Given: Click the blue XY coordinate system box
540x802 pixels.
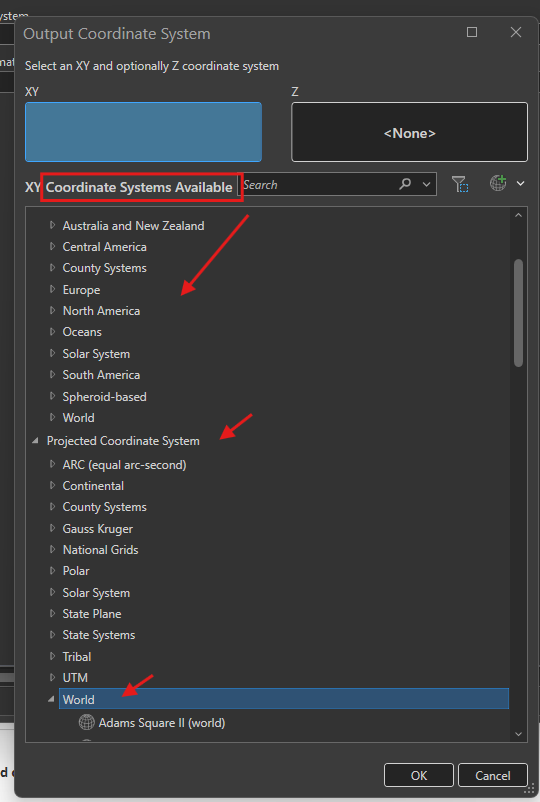Looking at the screenshot, I should click(143, 132).
